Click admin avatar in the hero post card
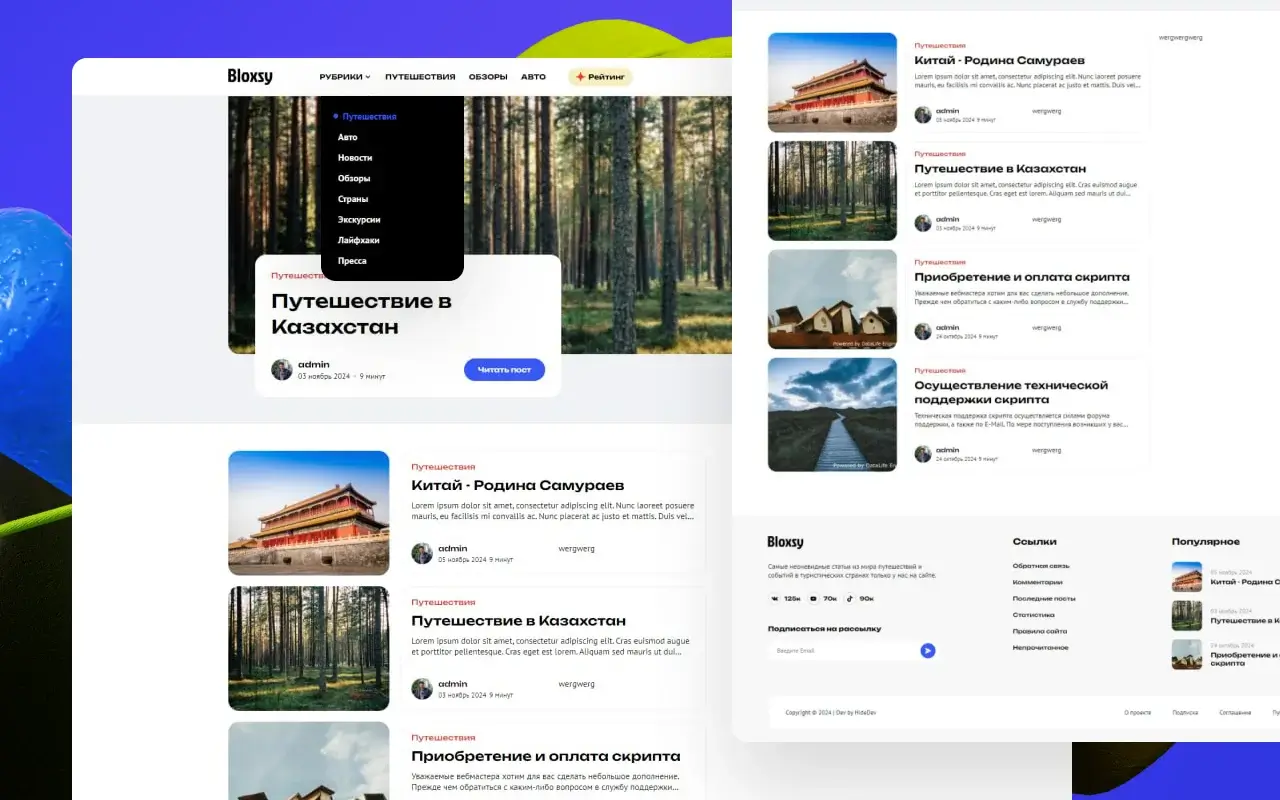The width and height of the screenshot is (1280, 800). coord(282,369)
